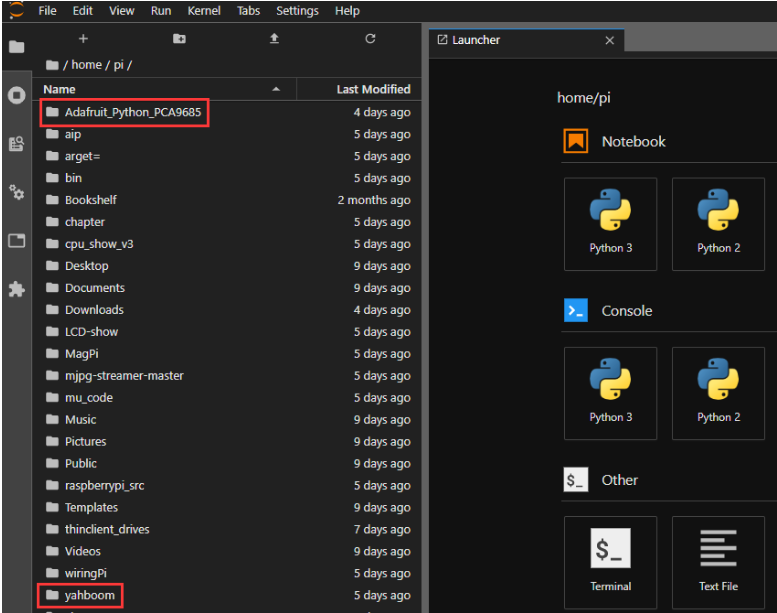The width and height of the screenshot is (777, 613).
Task: Click the New Launcher plus icon
Action: [83, 39]
